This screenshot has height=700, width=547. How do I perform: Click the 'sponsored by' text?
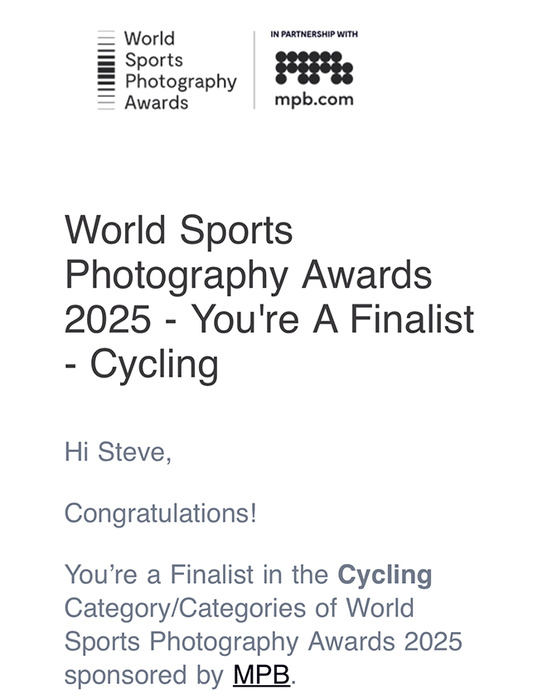click(x=144, y=675)
